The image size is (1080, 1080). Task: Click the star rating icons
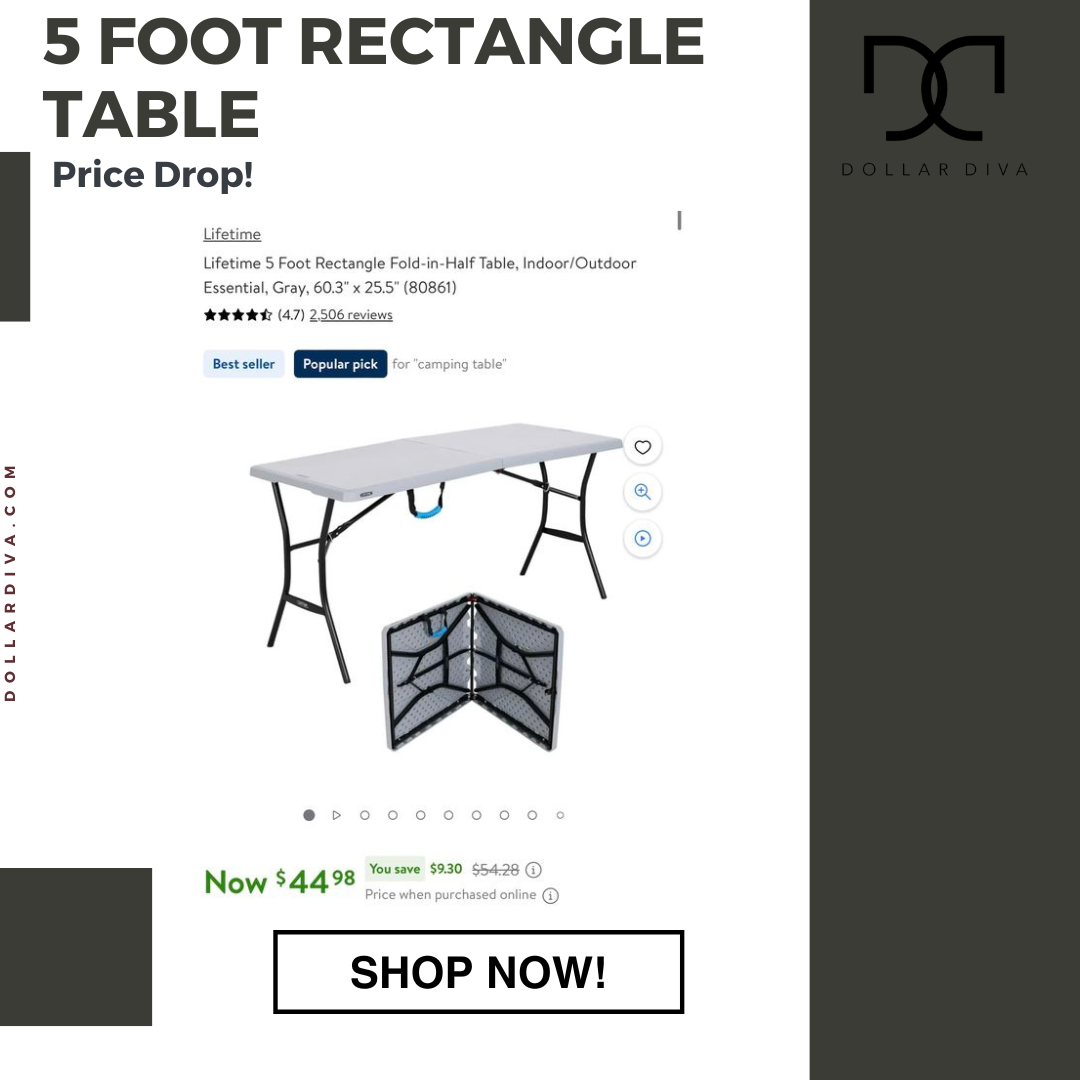click(x=238, y=315)
